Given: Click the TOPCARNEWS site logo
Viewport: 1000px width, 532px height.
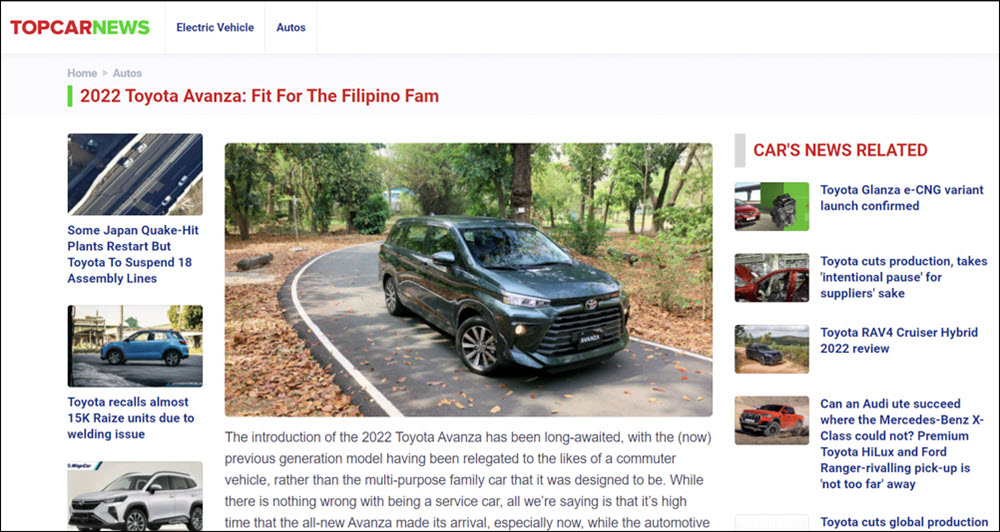Looking at the screenshot, I should pos(80,27).
